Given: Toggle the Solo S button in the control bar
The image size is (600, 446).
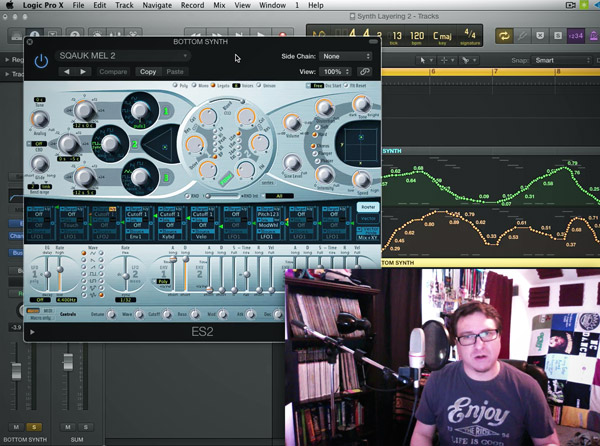Looking at the screenshot, I should tap(558, 36).
